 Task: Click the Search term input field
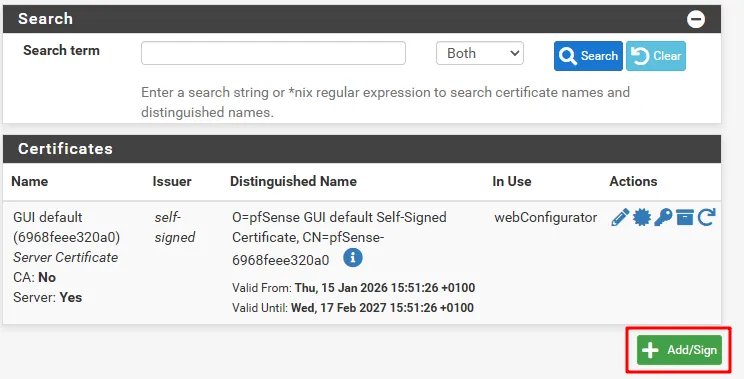(x=273, y=53)
